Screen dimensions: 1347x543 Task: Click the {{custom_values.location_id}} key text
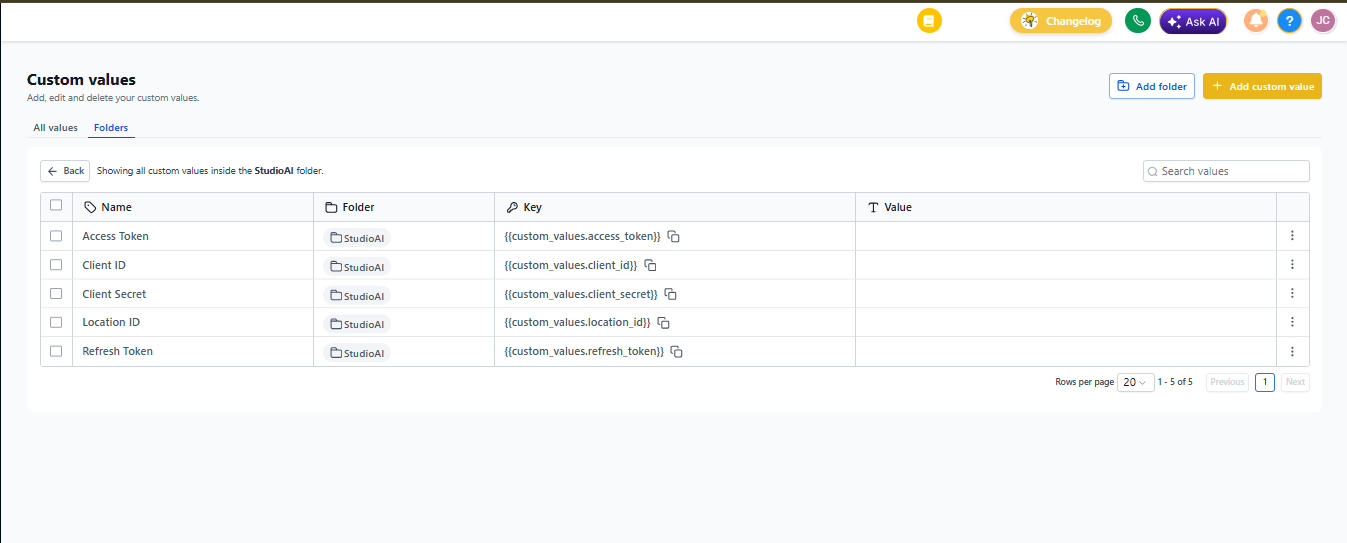point(578,322)
